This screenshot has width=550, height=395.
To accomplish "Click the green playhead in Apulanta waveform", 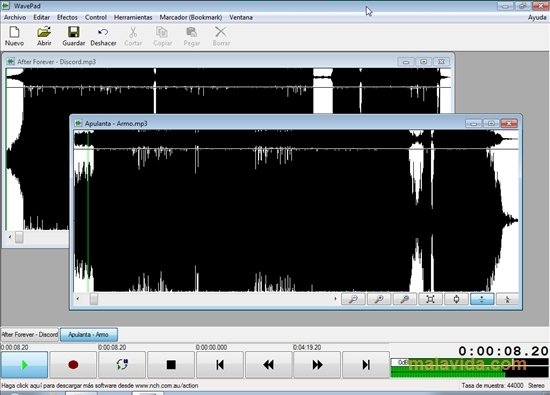I will pyautogui.click(x=88, y=210).
